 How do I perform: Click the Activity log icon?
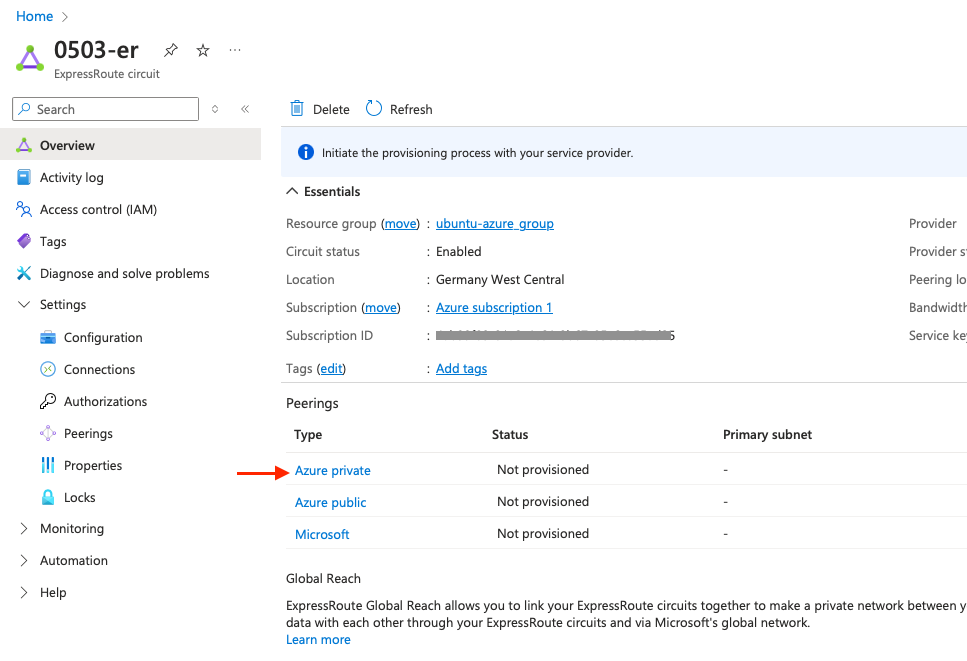point(24,178)
